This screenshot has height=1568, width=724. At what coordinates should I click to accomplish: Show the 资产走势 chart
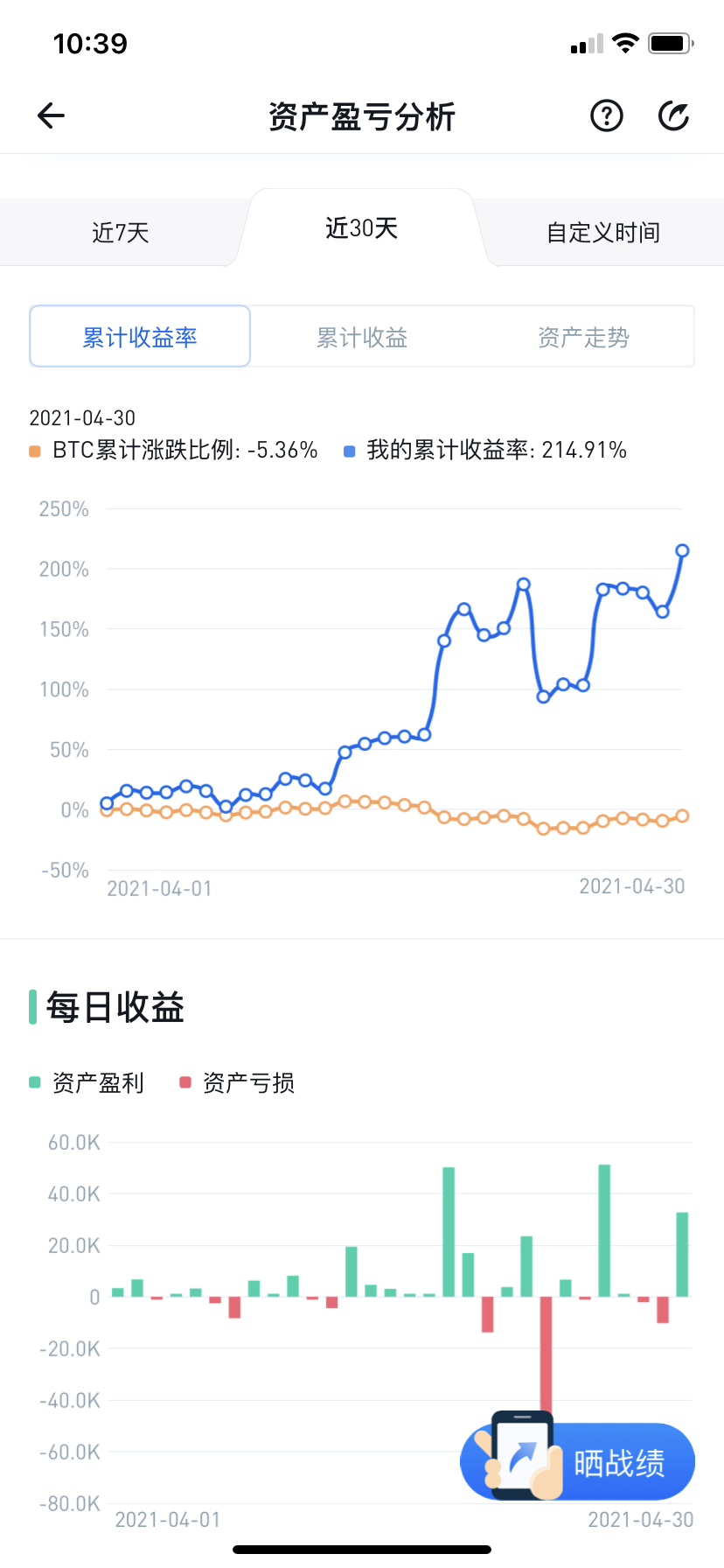point(583,338)
